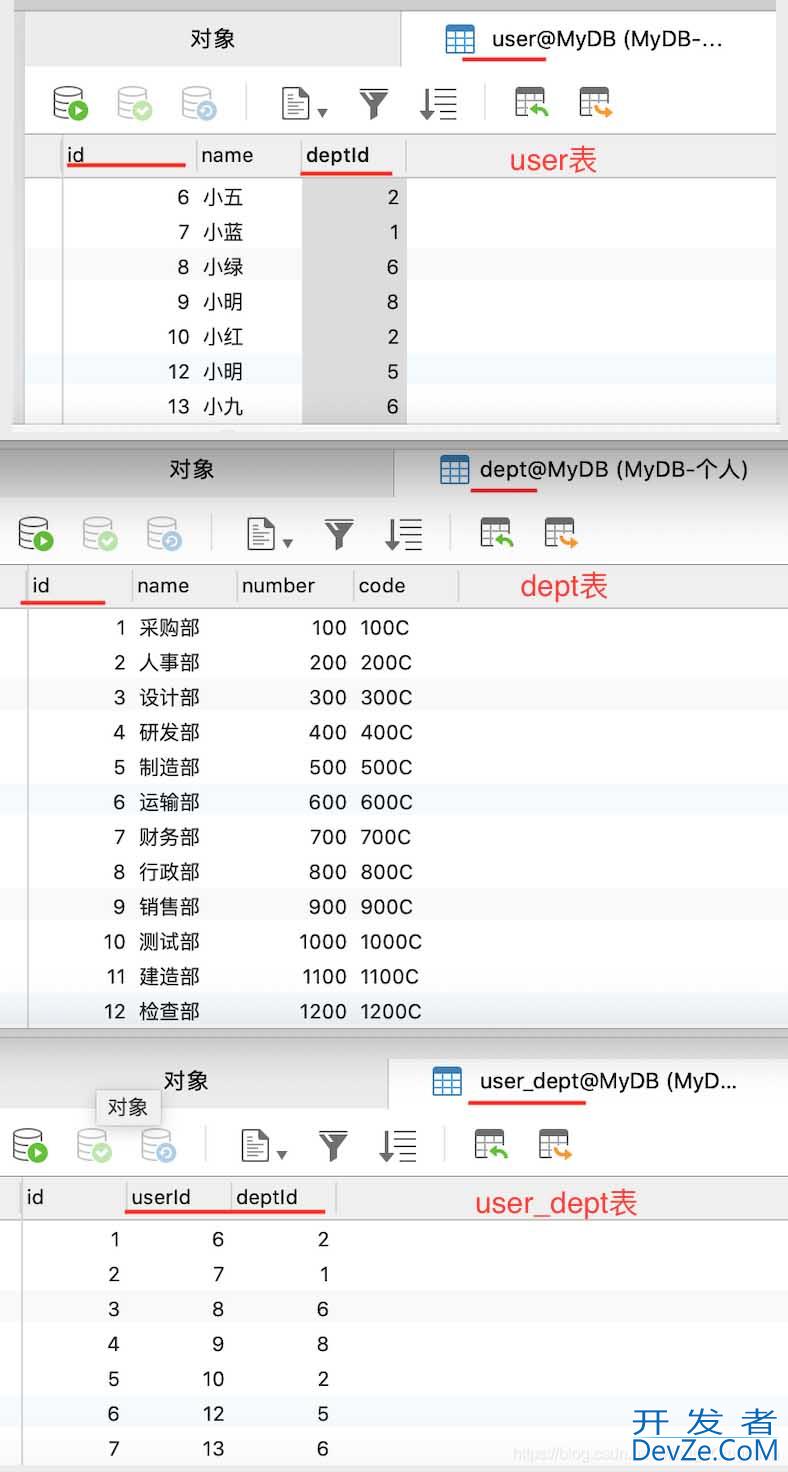Click code column header in dept table

[406, 586]
